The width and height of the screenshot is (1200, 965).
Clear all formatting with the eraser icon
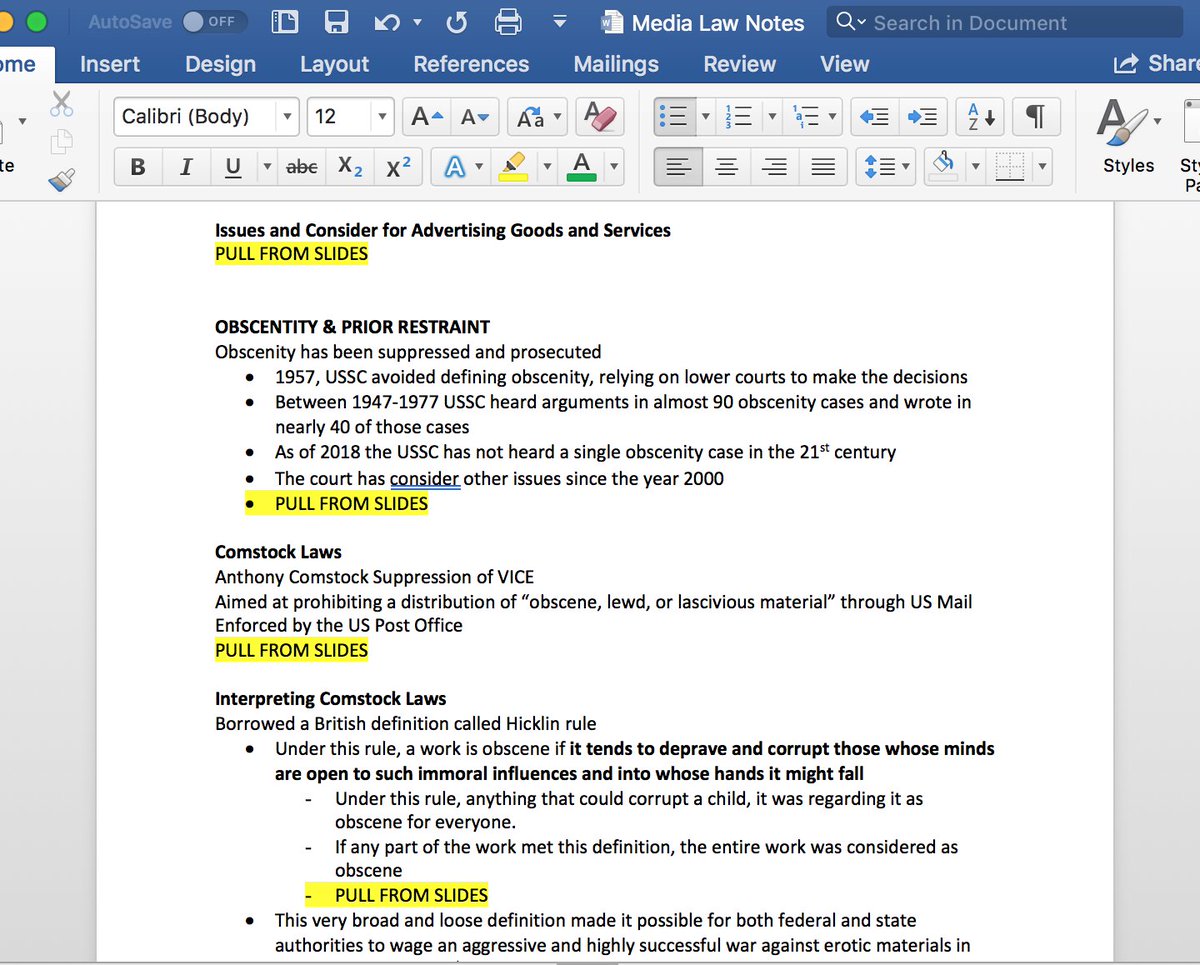(600, 117)
